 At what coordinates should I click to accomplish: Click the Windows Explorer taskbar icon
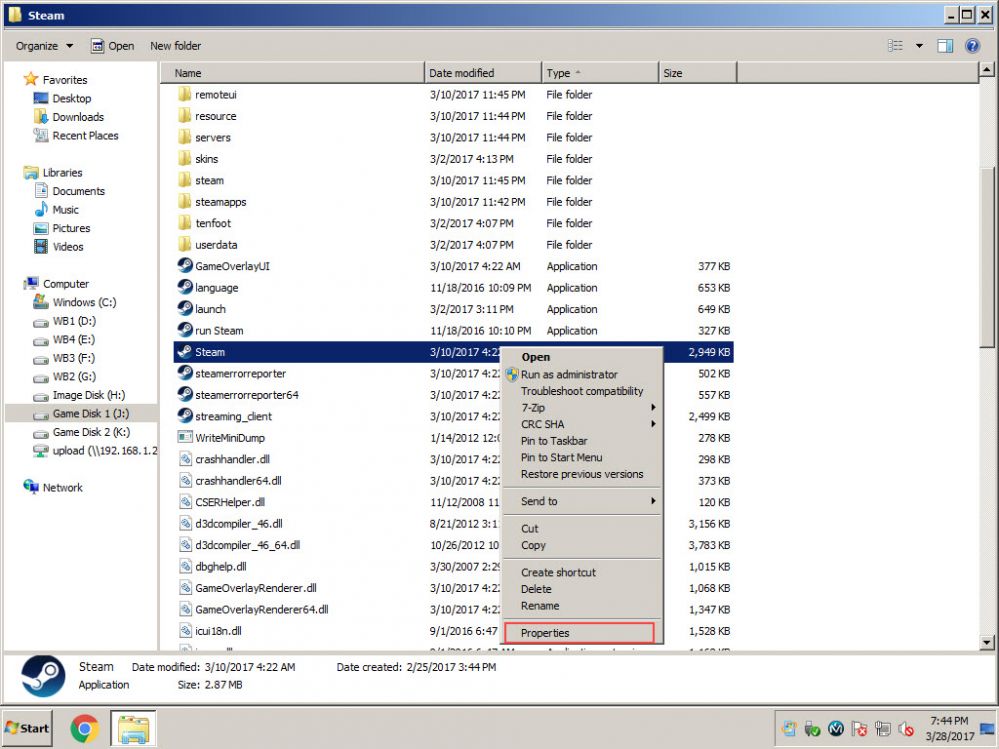[x=133, y=729]
